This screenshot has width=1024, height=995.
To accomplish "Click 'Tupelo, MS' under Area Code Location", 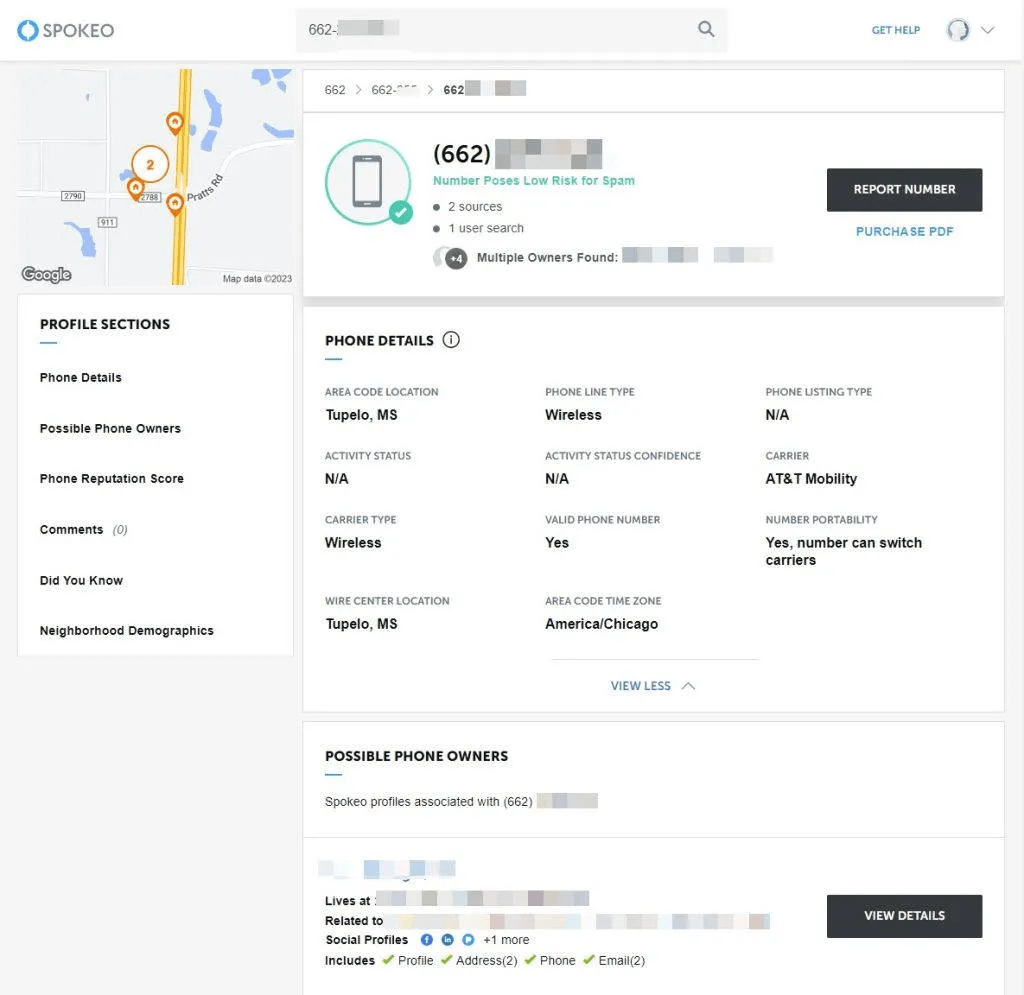I will (361, 415).
